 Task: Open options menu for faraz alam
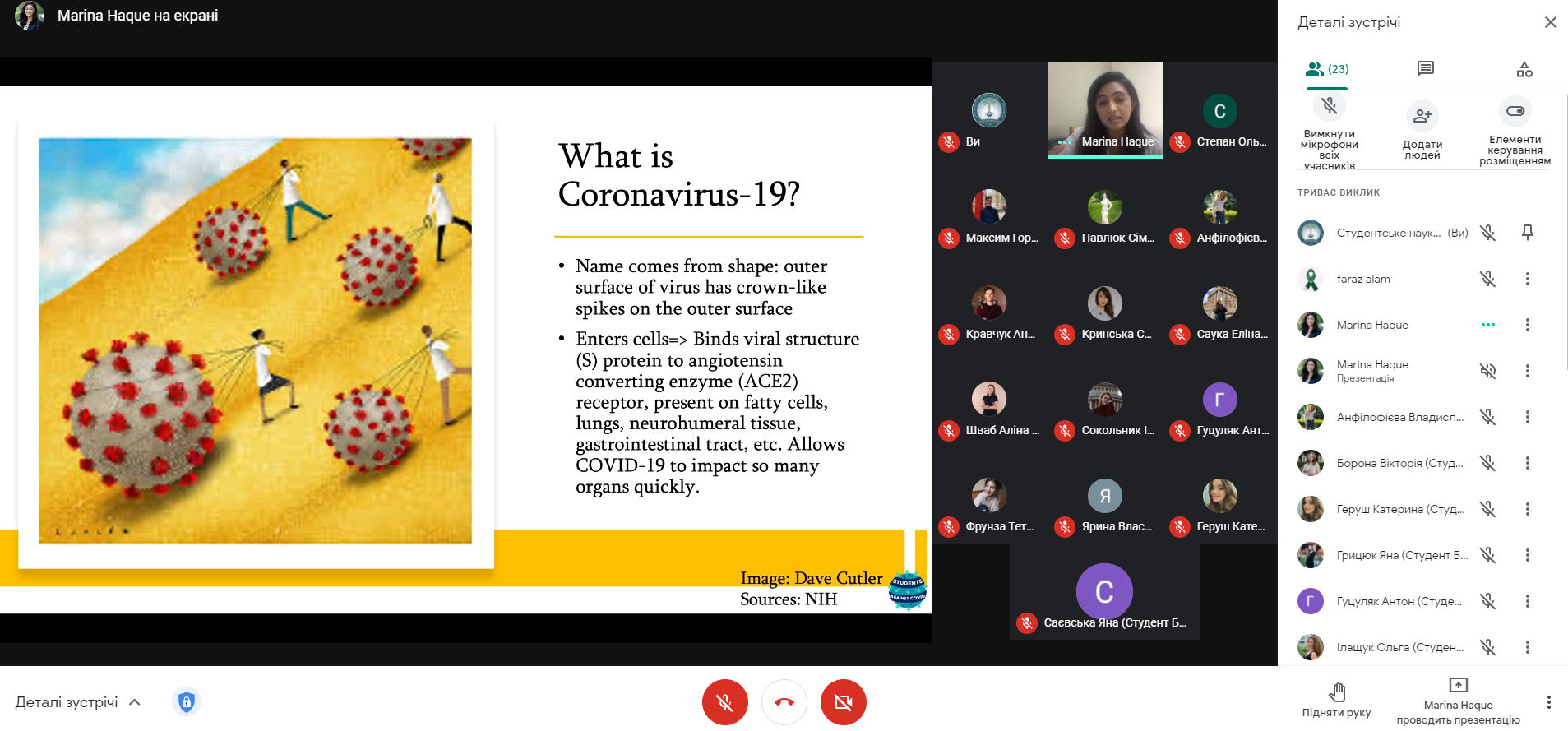pos(1527,279)
